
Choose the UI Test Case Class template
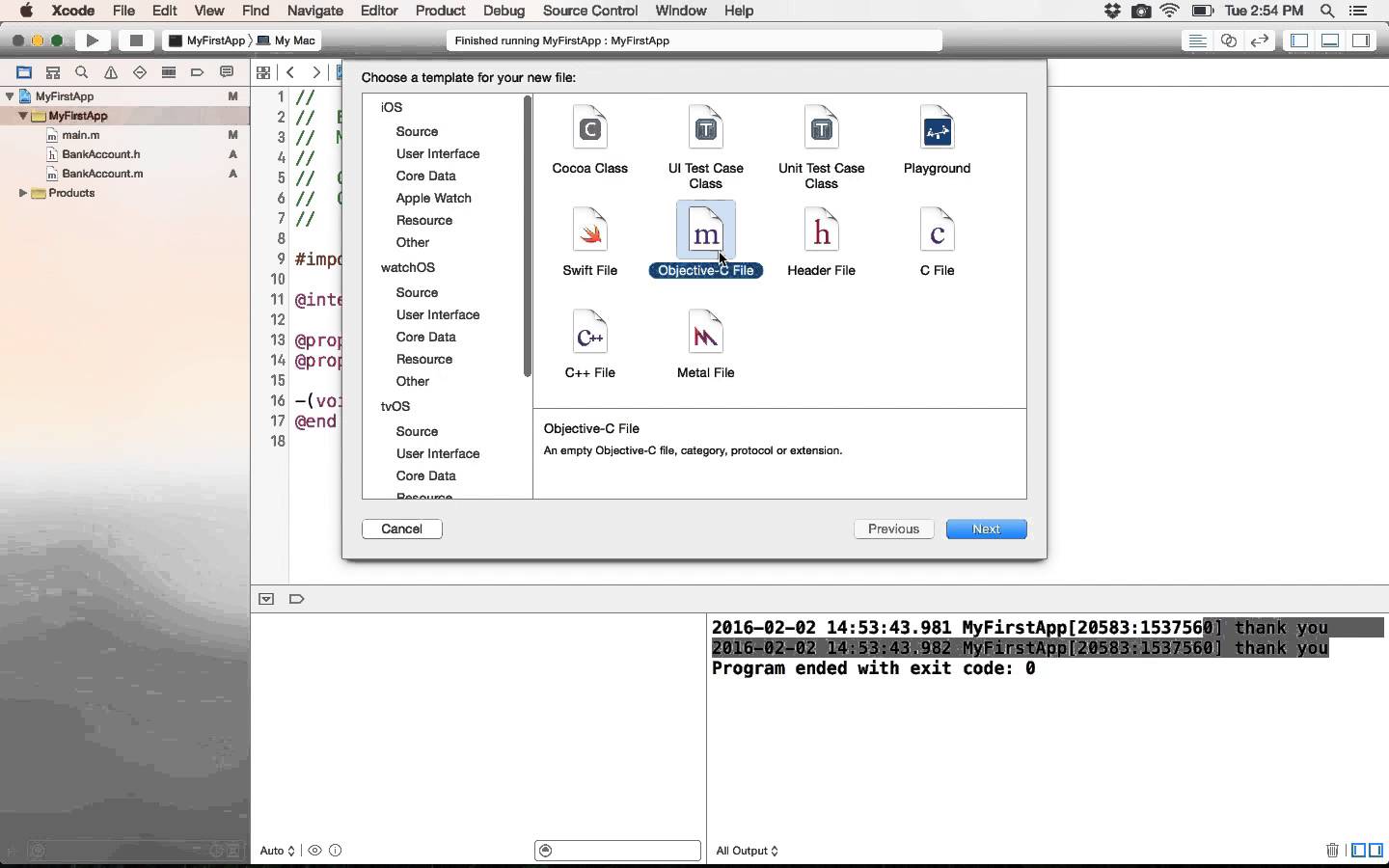pos(705,148)
